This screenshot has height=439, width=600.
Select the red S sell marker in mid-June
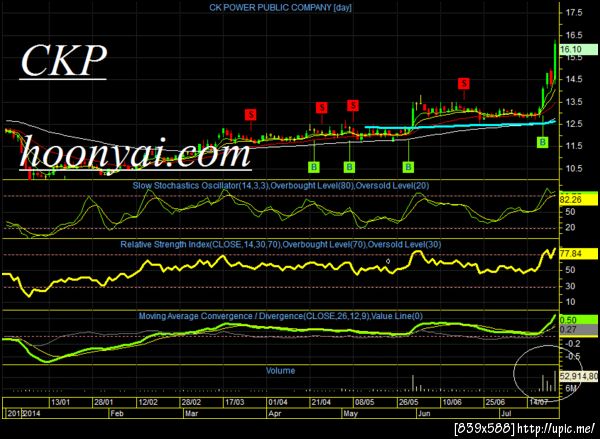click(x=464, y=83)
